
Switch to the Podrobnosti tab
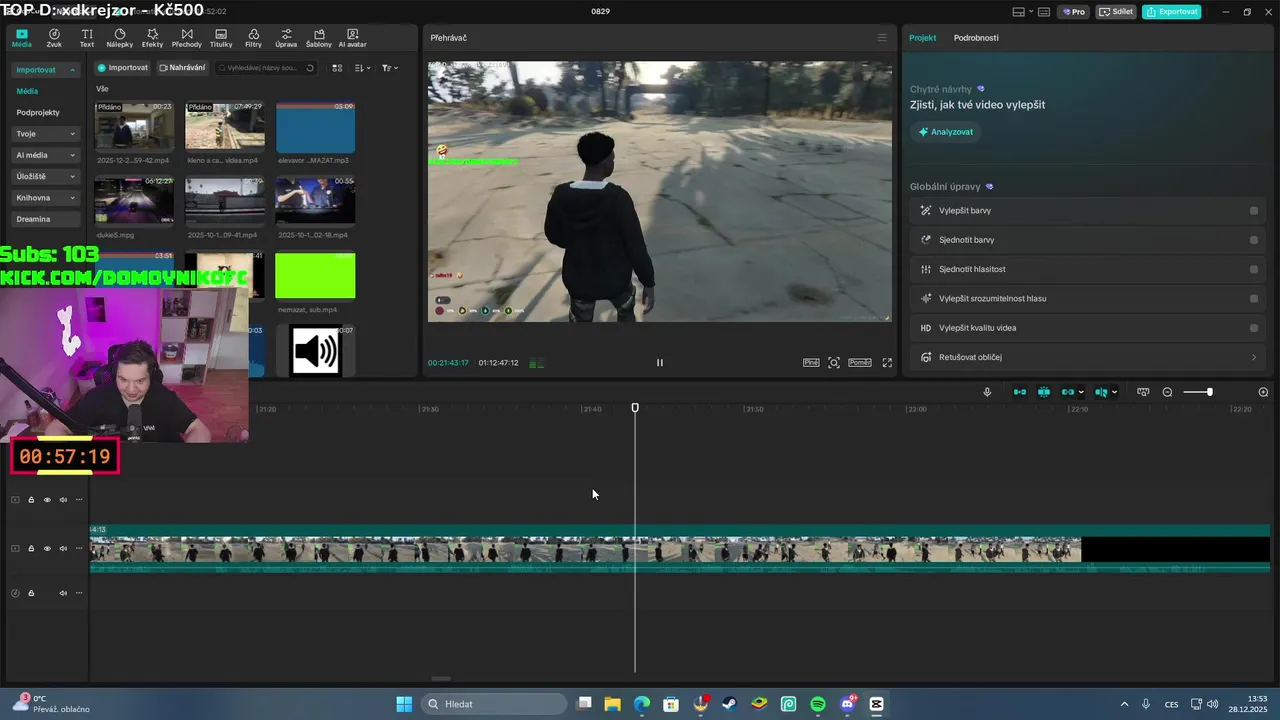pyautogui.click(x=976, y=38)
